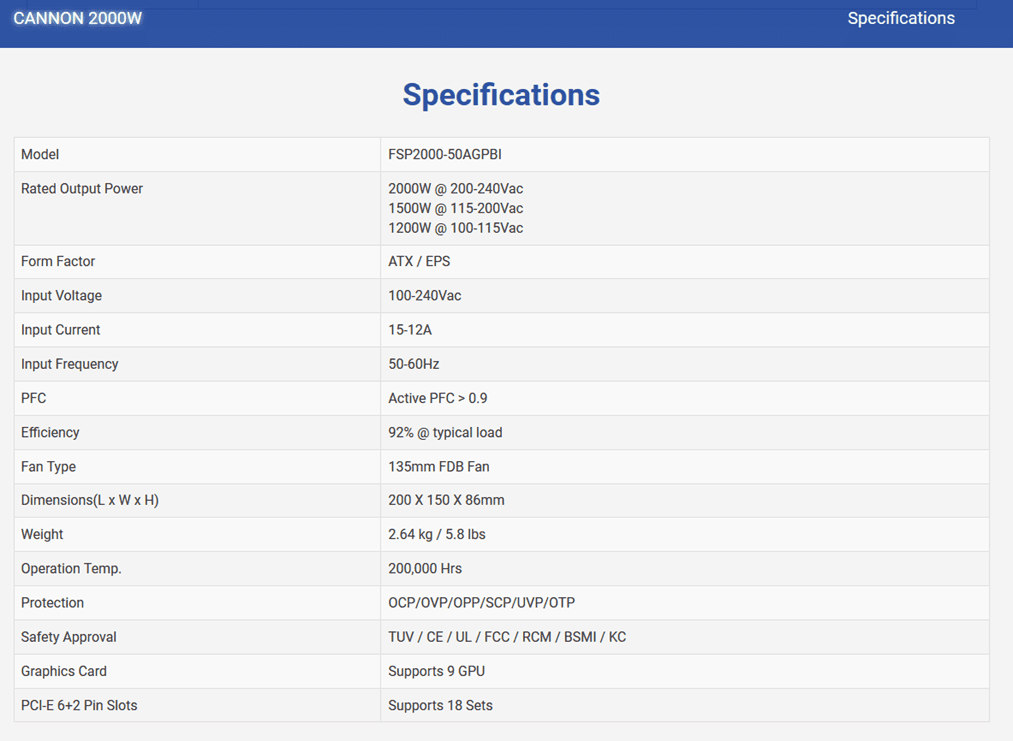Select the Fan Type label
Viewport: 1013px width, 741px height.
[x=48, y=466]
